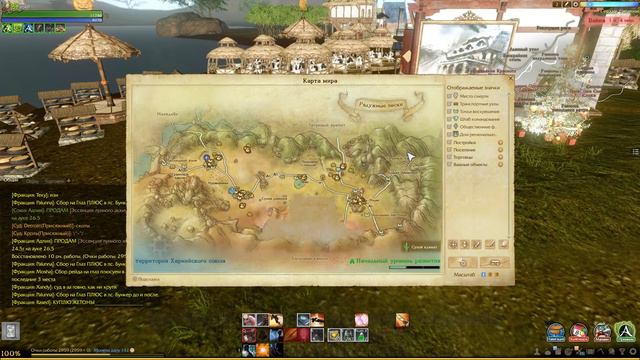Toggle the Дом региональн. checkbox

point(449,134)
